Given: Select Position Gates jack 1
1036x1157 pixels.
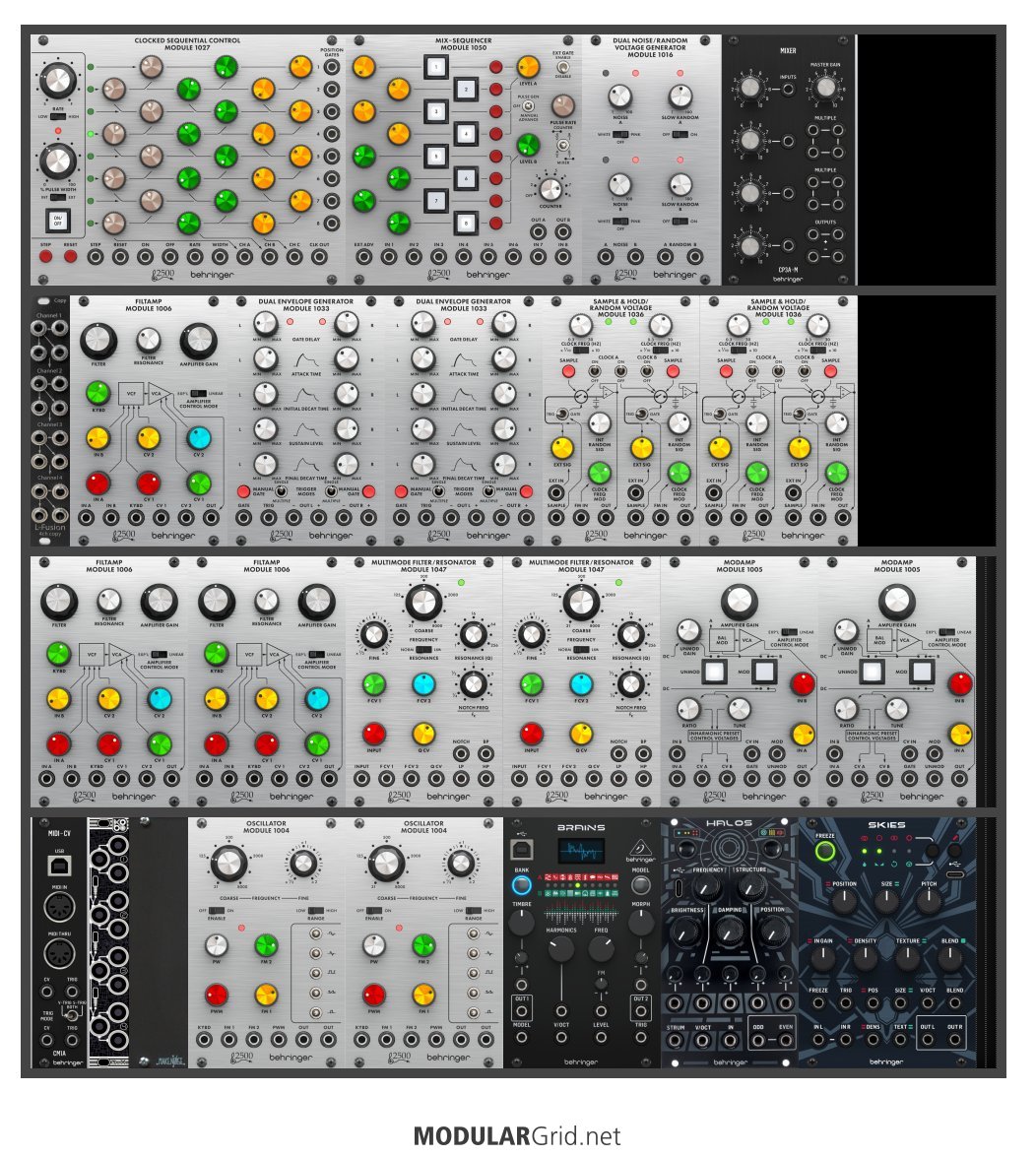Looking at the screenshot, I should (332, 66).
